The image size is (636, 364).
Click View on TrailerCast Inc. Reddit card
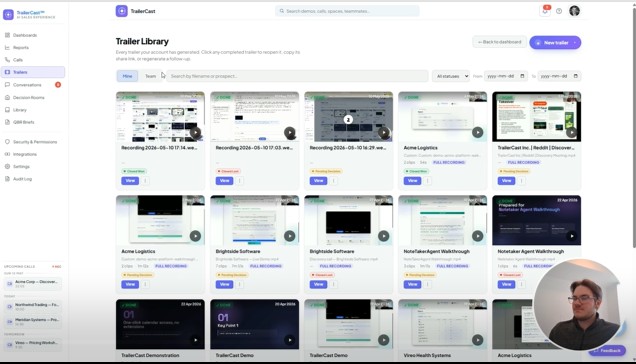click(x=506, y=181)
